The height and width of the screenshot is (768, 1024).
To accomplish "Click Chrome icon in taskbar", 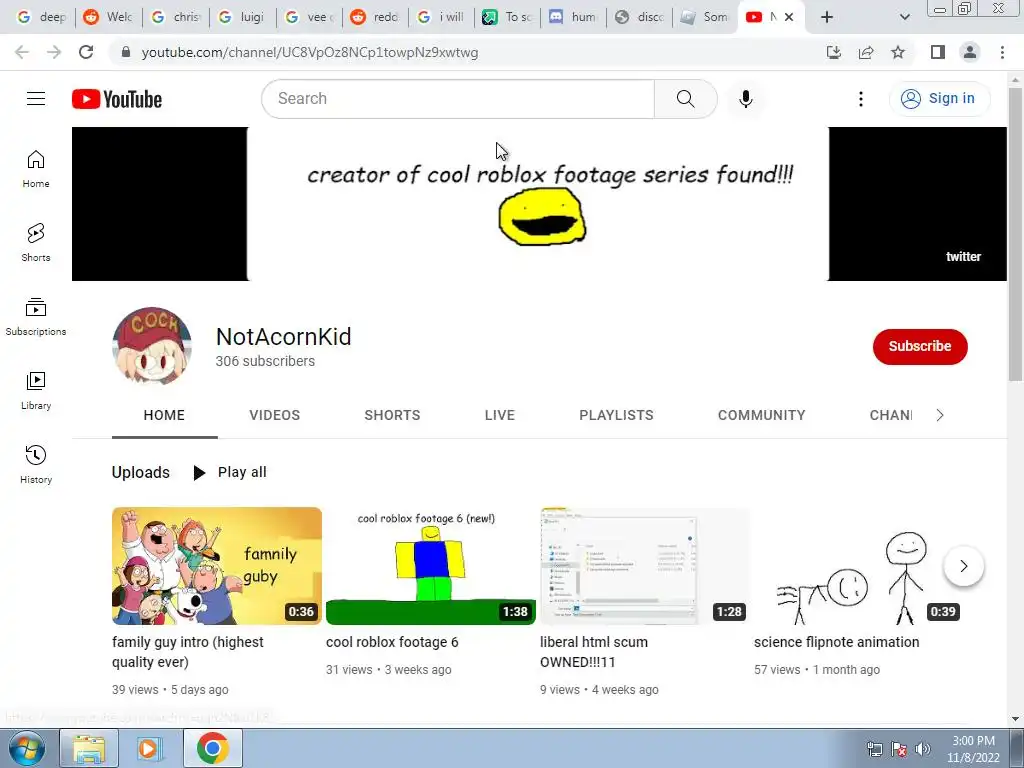I will point(212,748).
